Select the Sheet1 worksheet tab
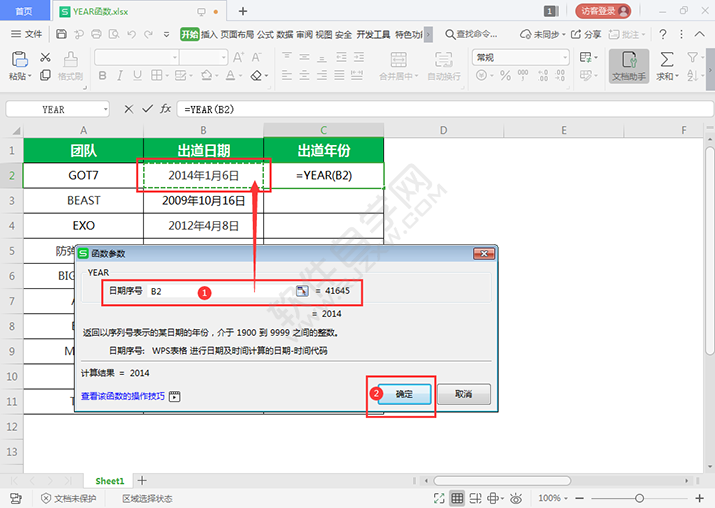 [x=109, y=481]
